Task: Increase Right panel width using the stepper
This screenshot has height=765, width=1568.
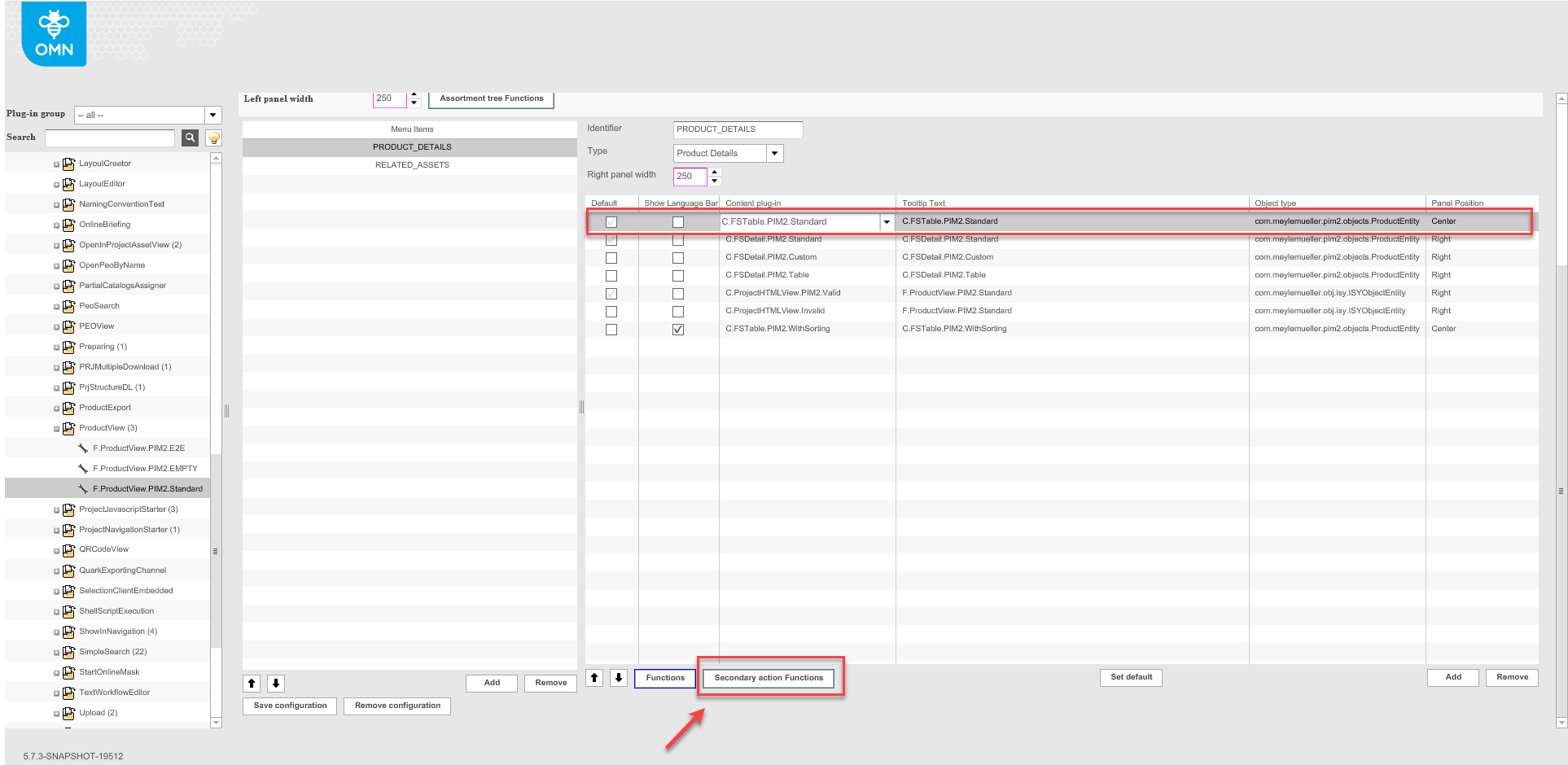Action: pos(714,173)
